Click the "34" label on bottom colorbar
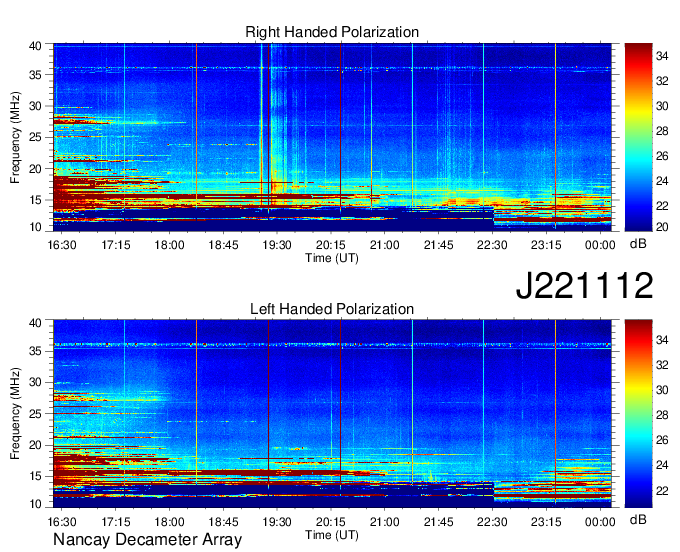This screenshot has width=680, height=552. coord(662,340)
